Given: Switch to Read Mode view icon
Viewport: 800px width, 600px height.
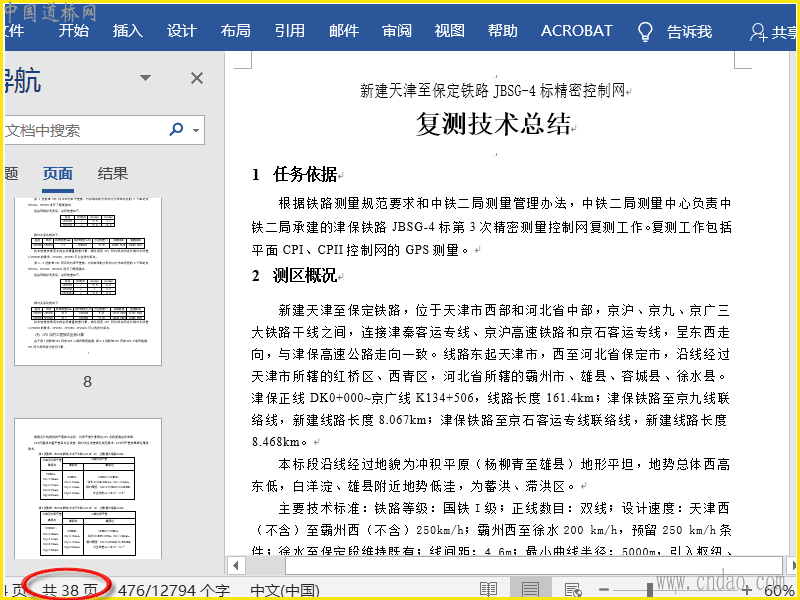Looking at the screenshot, I should 488,590.
